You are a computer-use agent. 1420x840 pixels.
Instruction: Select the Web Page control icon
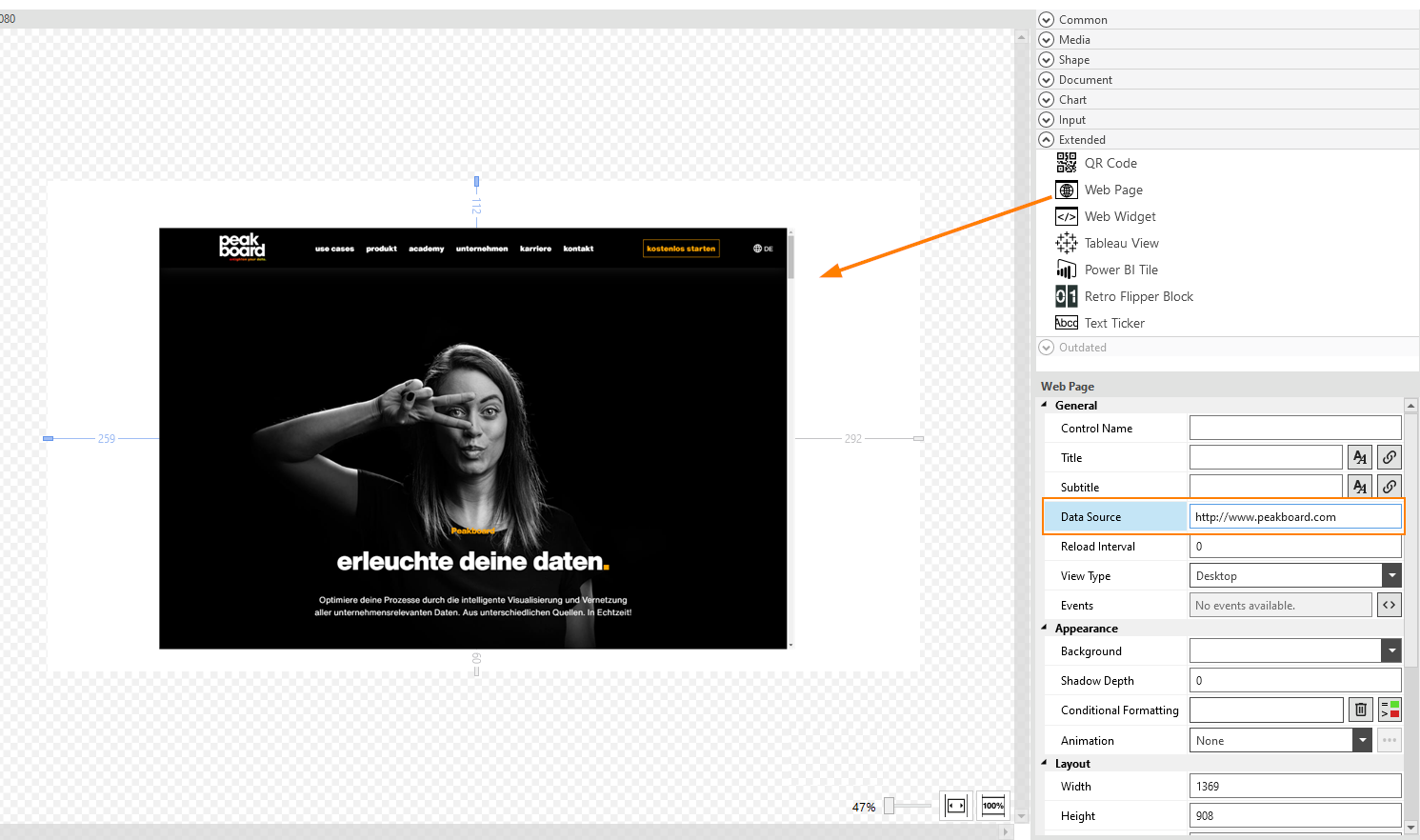click(1067, 190)
